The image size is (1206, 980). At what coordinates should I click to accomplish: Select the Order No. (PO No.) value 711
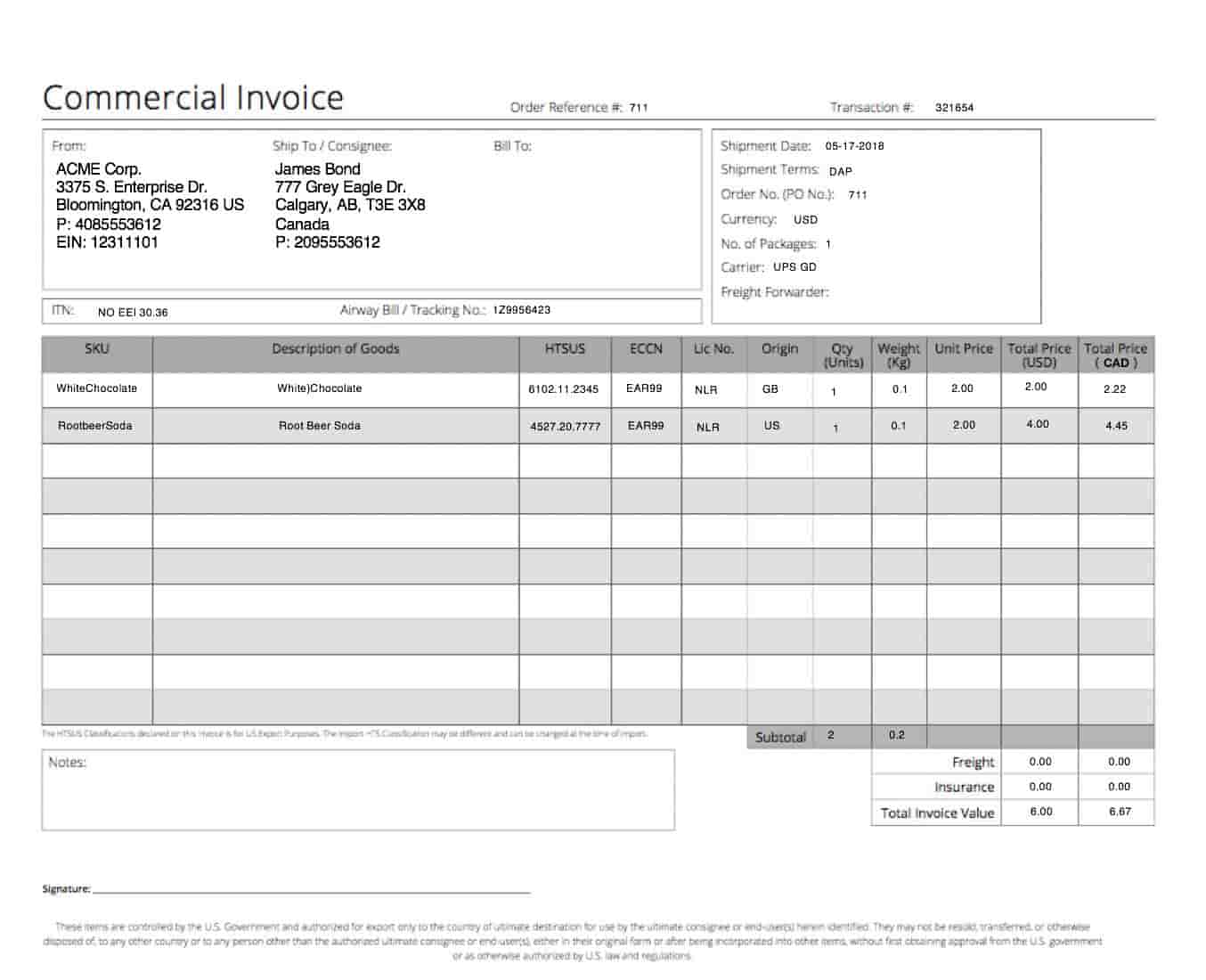(x=858, y=195)
